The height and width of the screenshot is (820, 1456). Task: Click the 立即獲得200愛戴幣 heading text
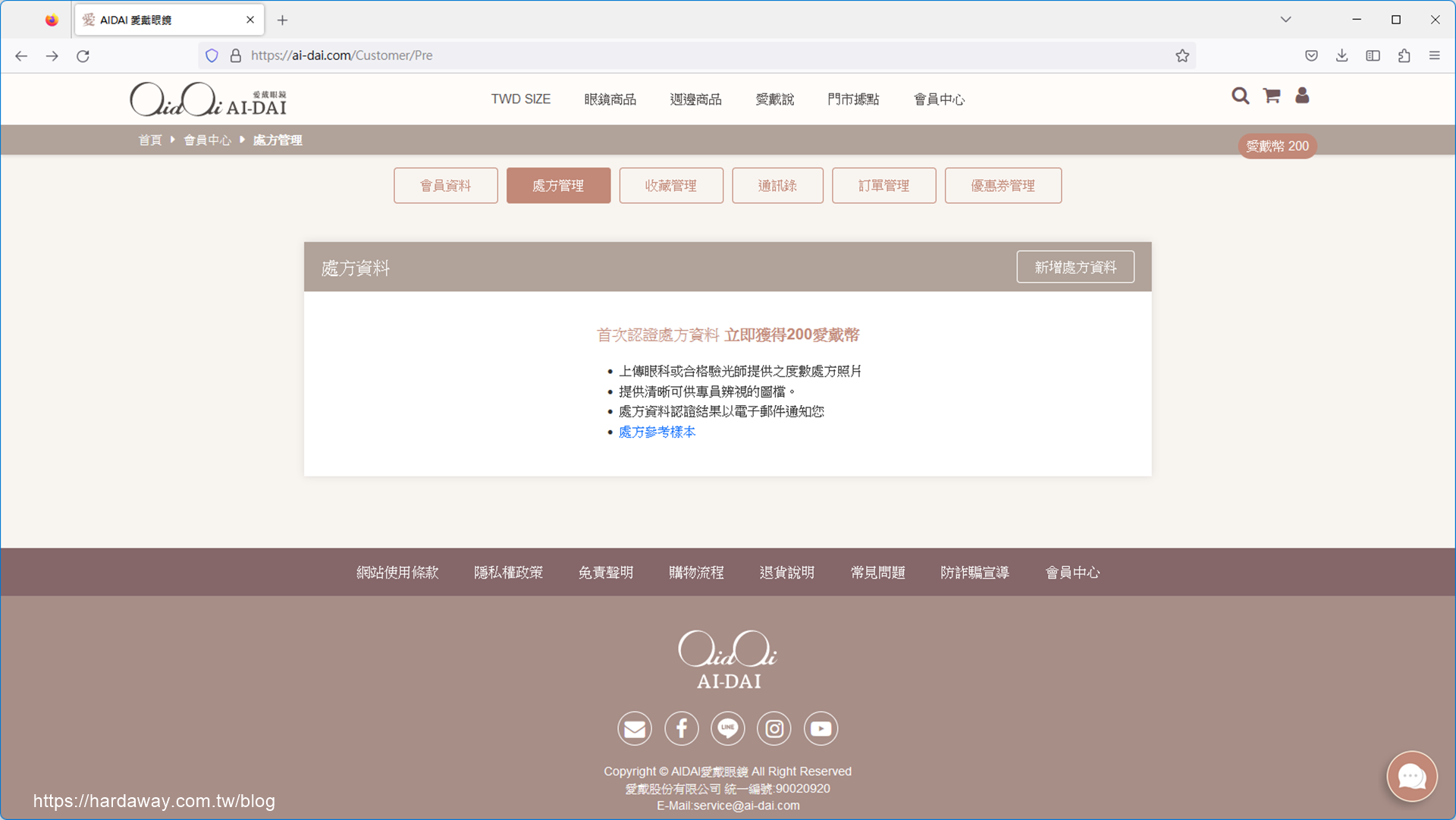[792, 335]
